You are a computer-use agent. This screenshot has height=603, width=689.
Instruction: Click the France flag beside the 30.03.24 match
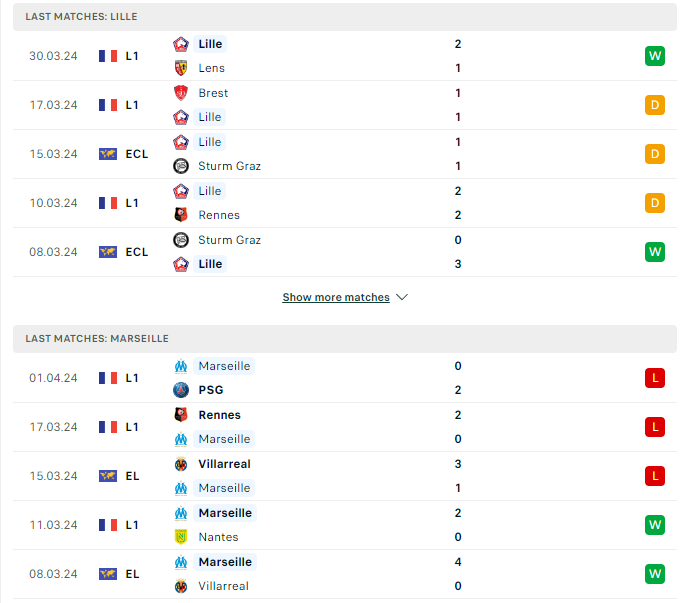click(x=108, y=56)
